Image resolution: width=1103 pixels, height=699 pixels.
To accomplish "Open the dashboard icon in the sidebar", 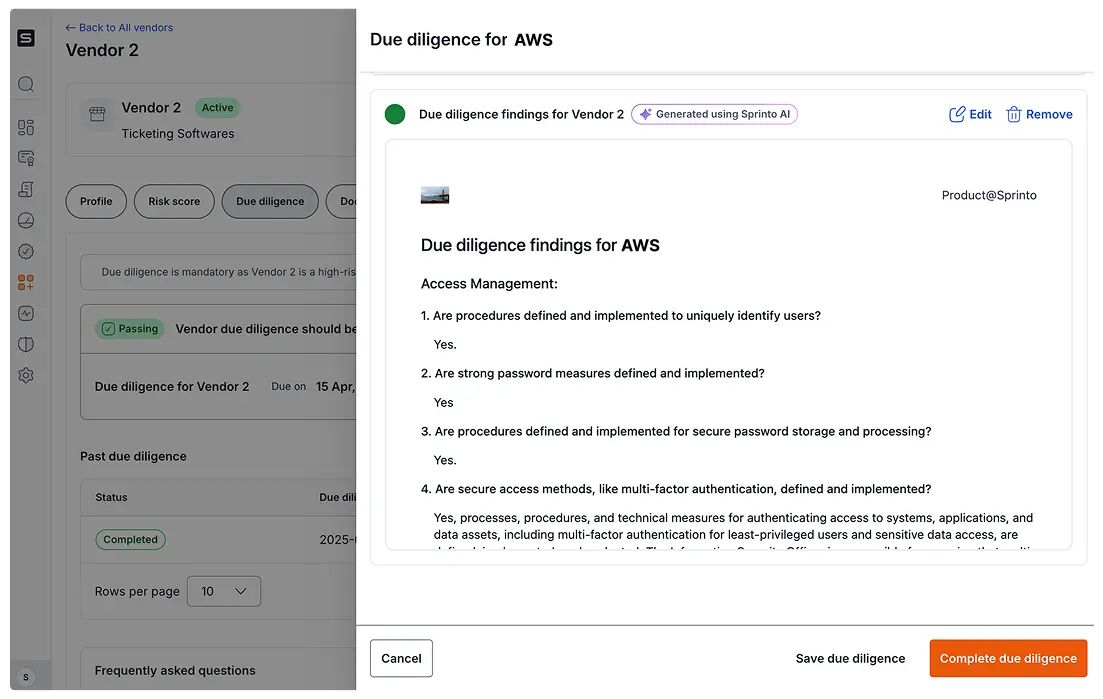I will [26, 127].
